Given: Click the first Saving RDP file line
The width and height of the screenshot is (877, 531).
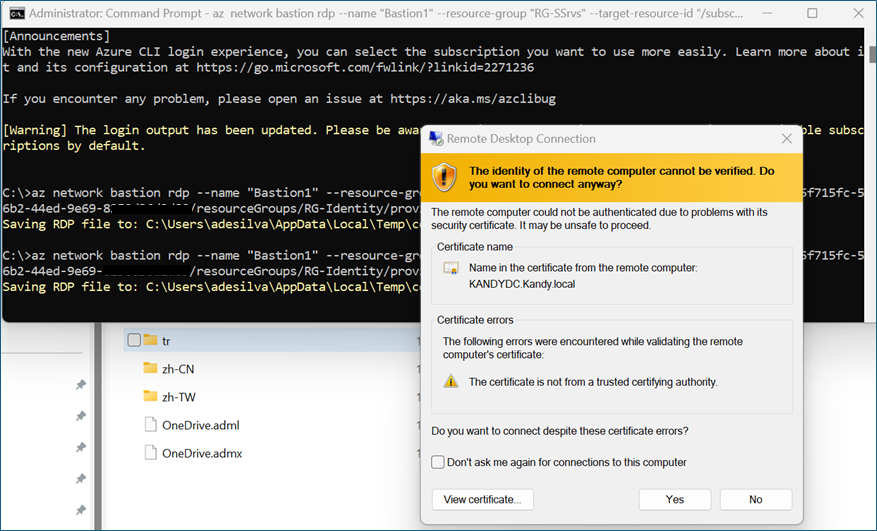Looking at the screenshot, I should pyautogui.click(x=211, y=224).
